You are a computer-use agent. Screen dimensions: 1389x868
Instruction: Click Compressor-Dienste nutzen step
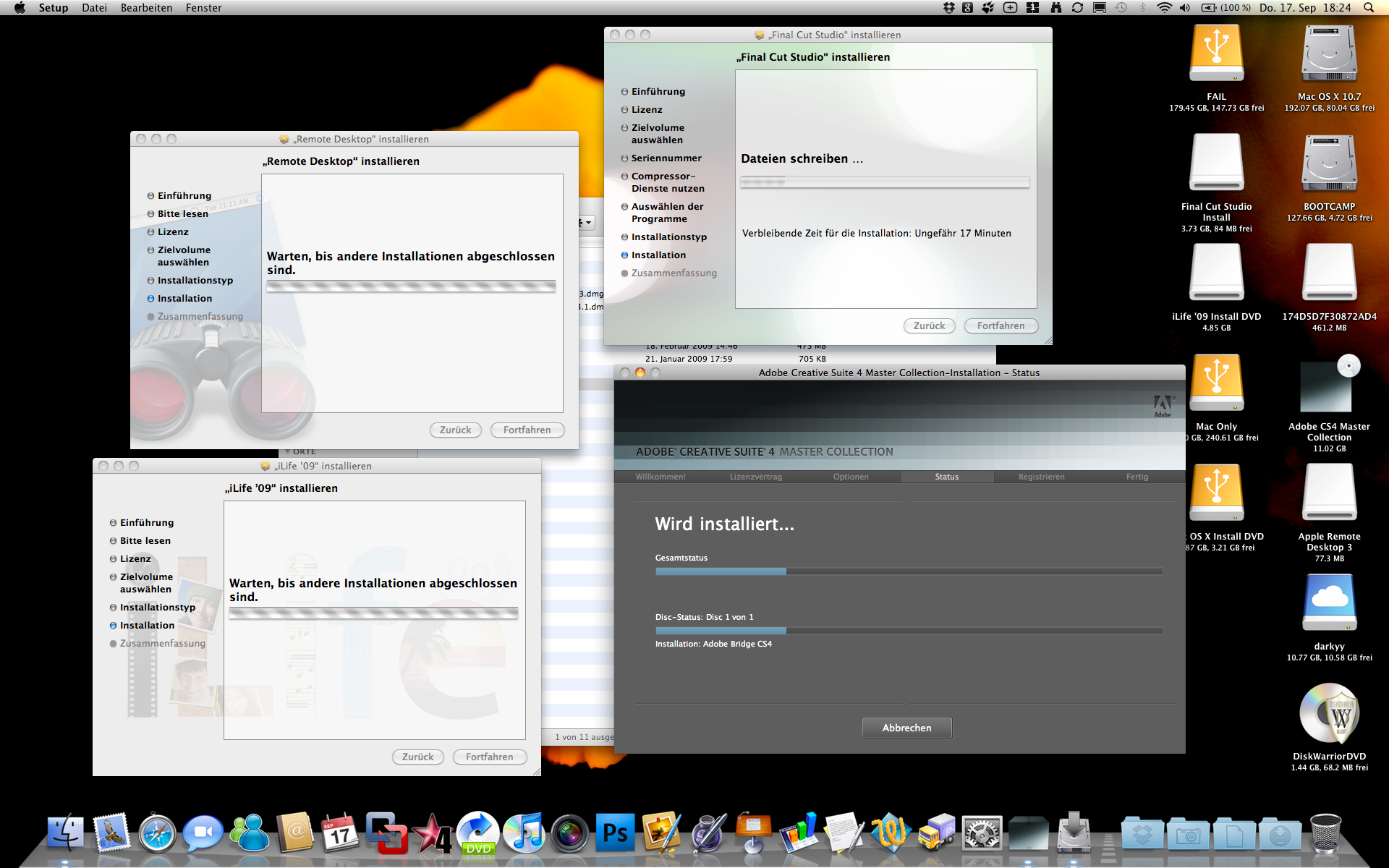coord(667,182)
